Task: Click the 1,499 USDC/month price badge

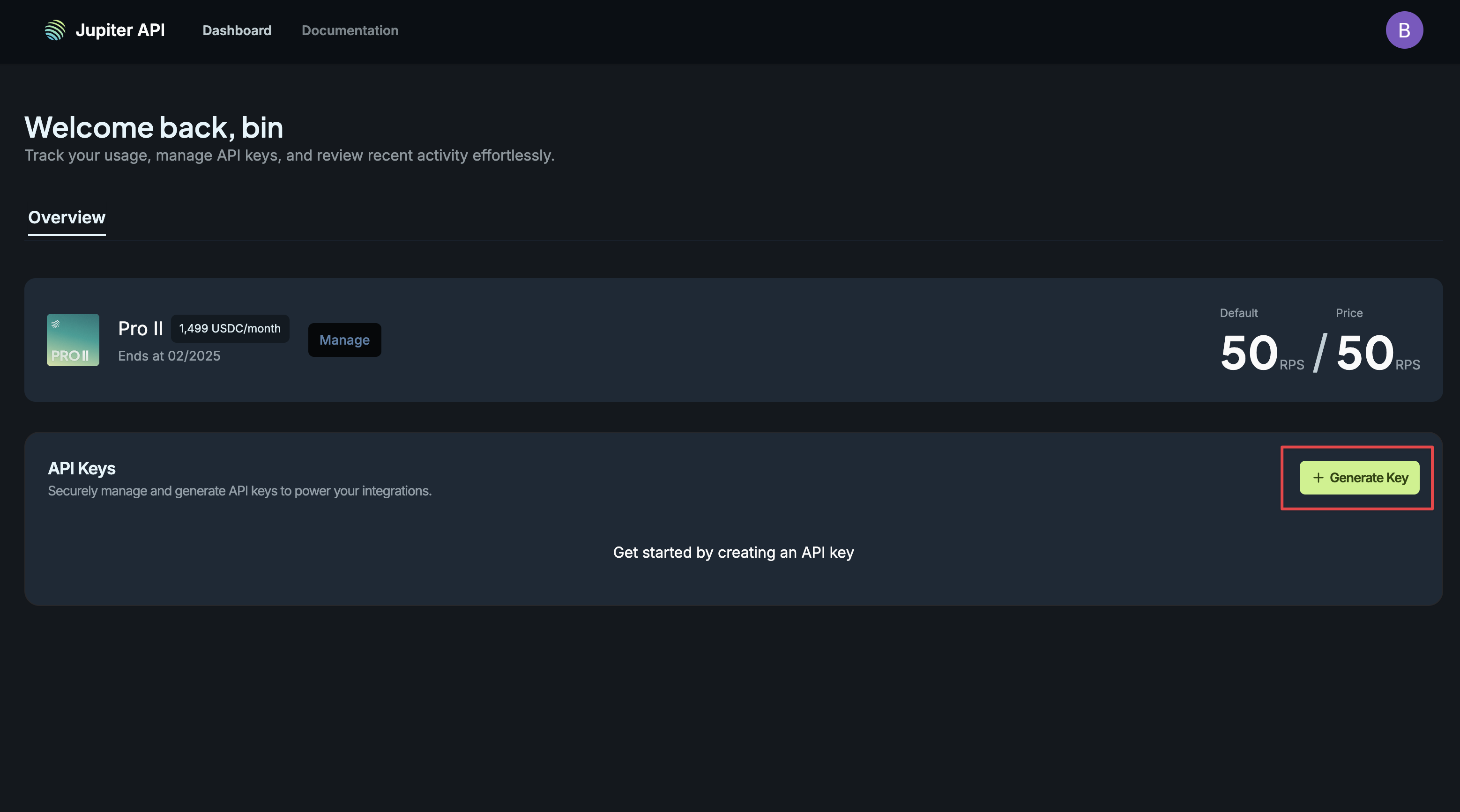Action: coord(230,329)
